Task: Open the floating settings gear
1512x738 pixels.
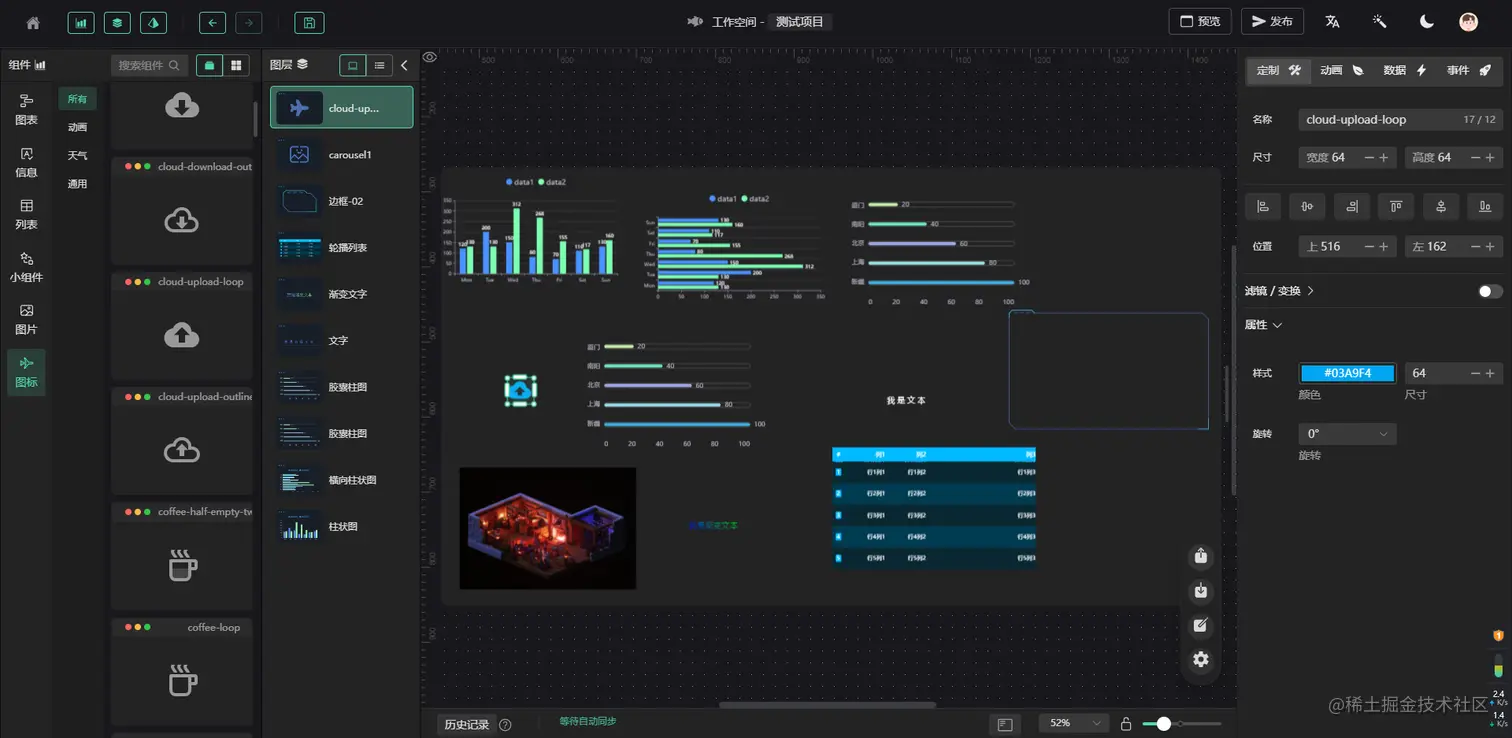Action: (1201, 659)
